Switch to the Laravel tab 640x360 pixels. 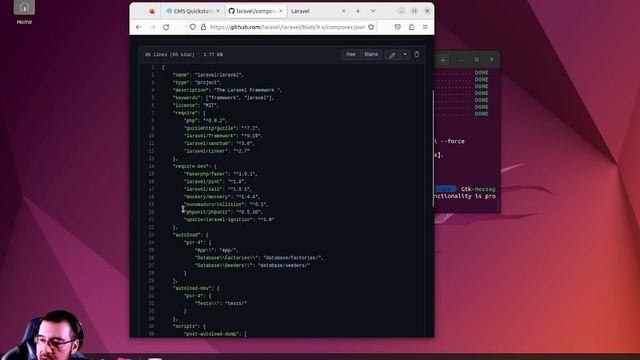tap(300, 11)
